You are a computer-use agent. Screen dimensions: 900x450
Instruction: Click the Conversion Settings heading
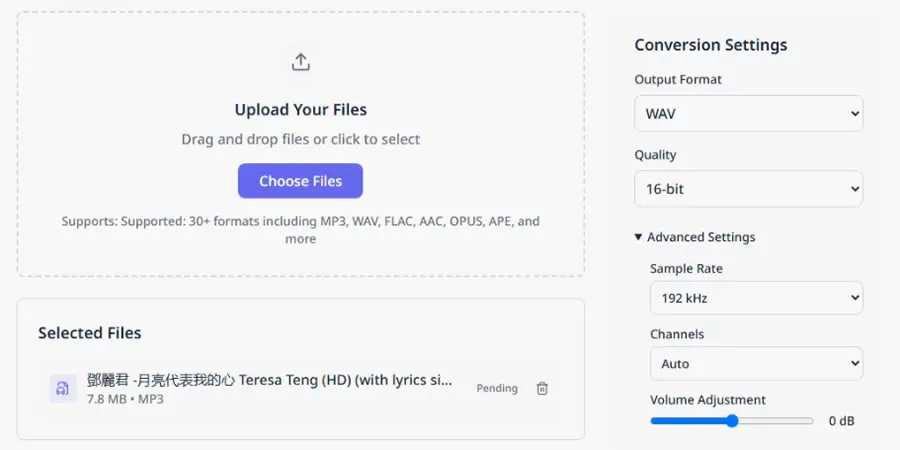point(711,45)
